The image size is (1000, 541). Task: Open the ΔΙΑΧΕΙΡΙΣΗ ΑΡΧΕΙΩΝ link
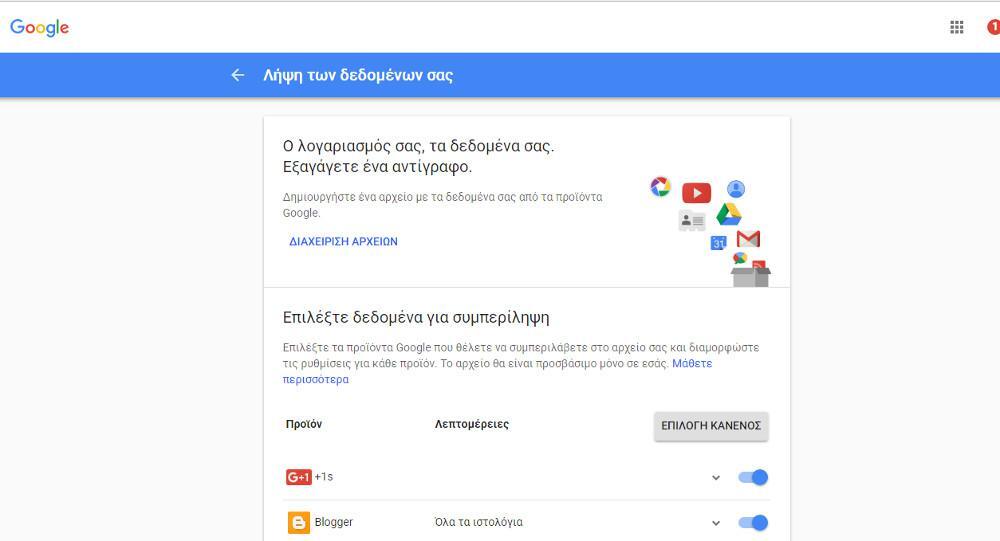point(343,241)
